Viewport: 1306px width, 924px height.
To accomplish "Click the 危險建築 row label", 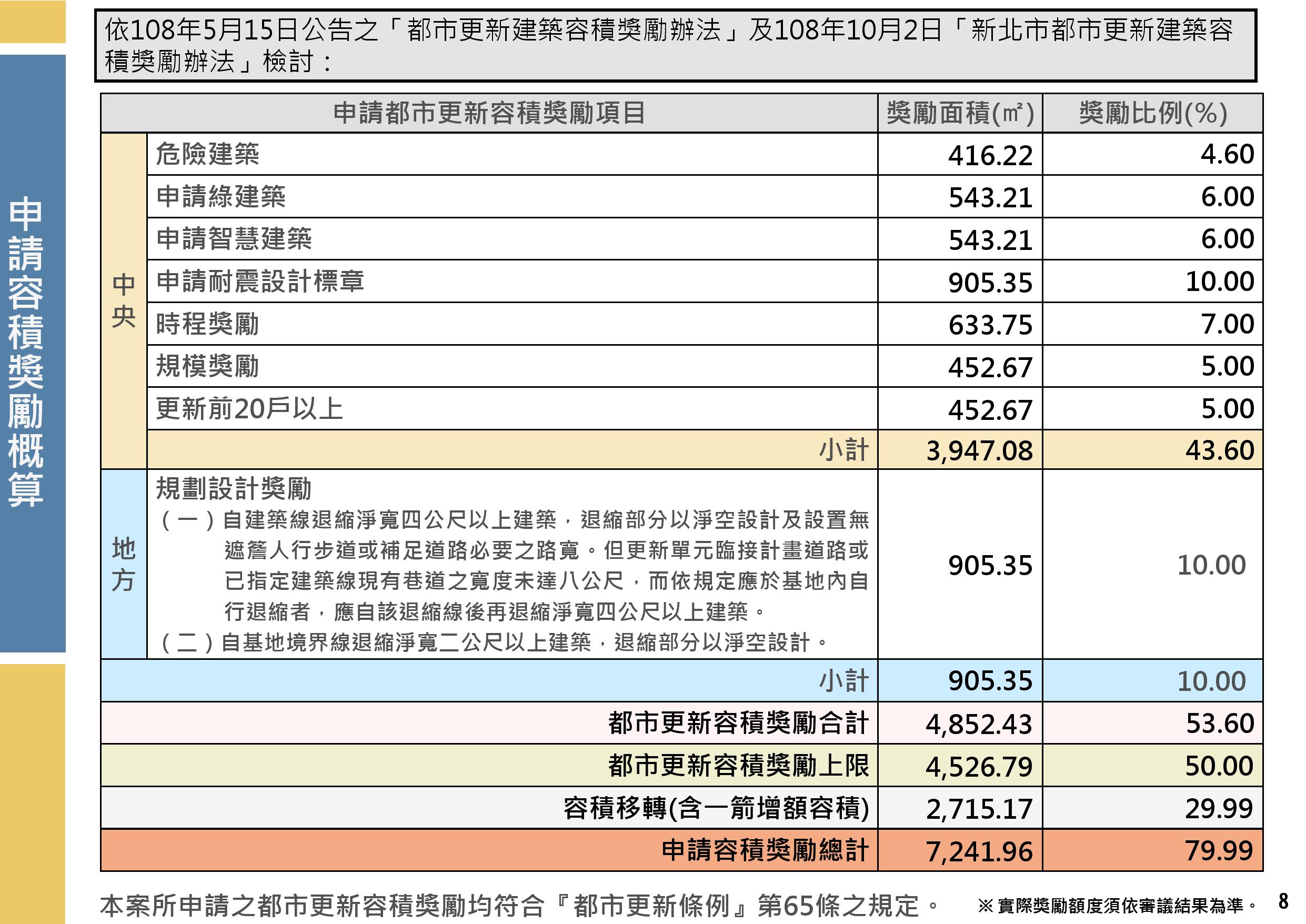I will [x=208, y=154].
